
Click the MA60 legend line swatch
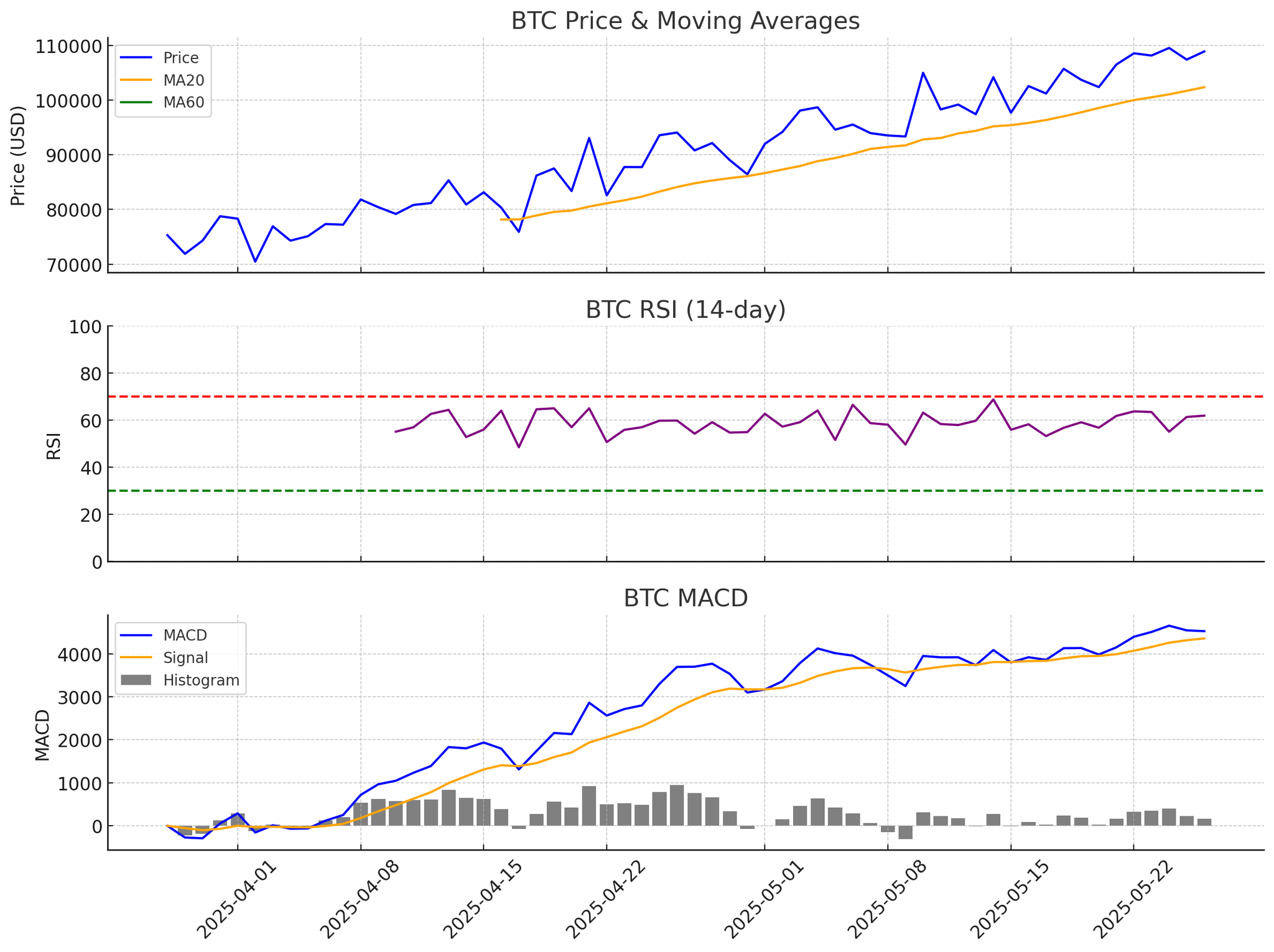tap(137, 103)
